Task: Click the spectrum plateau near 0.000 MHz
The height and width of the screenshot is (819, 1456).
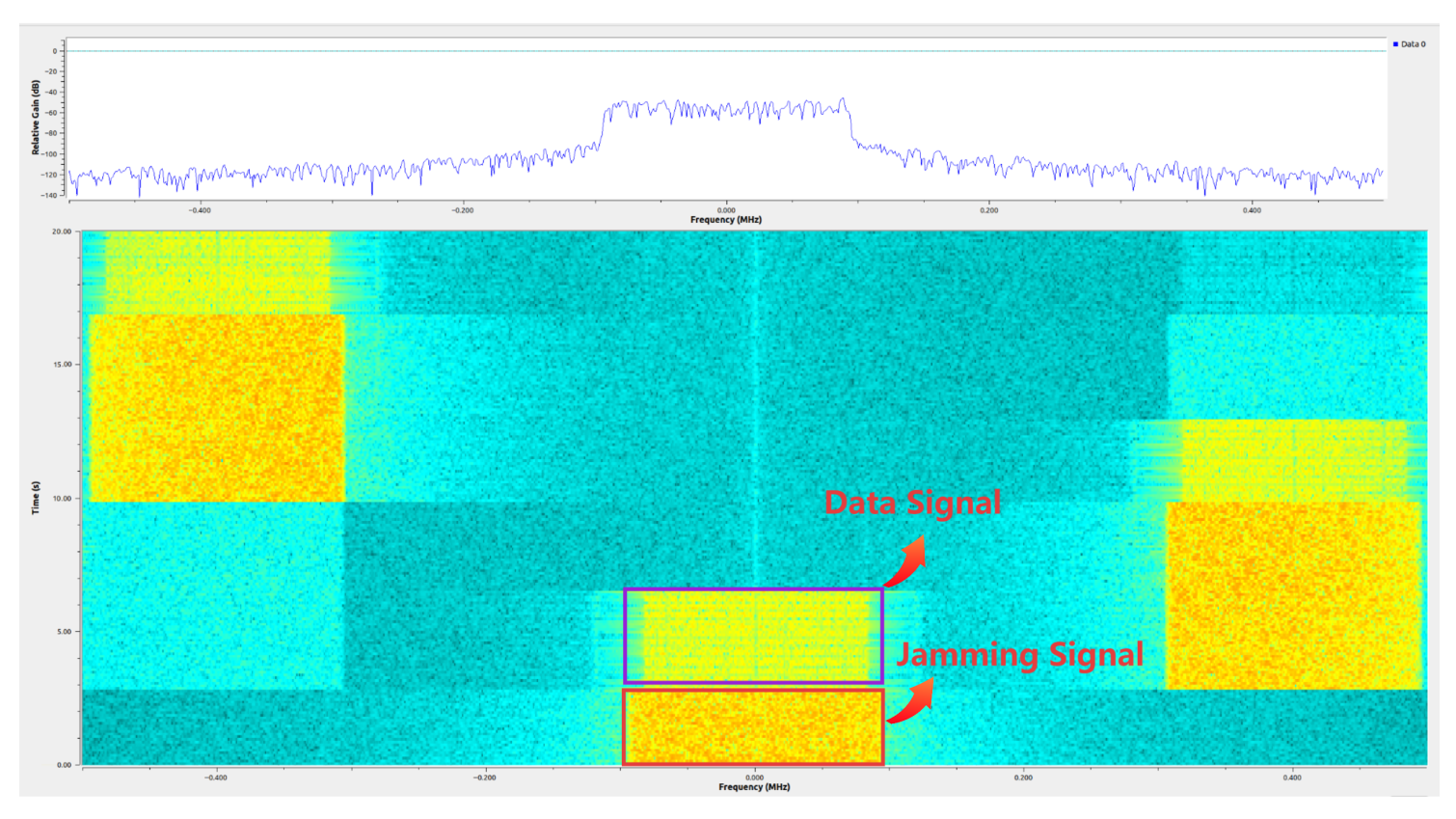Action: 726,110
